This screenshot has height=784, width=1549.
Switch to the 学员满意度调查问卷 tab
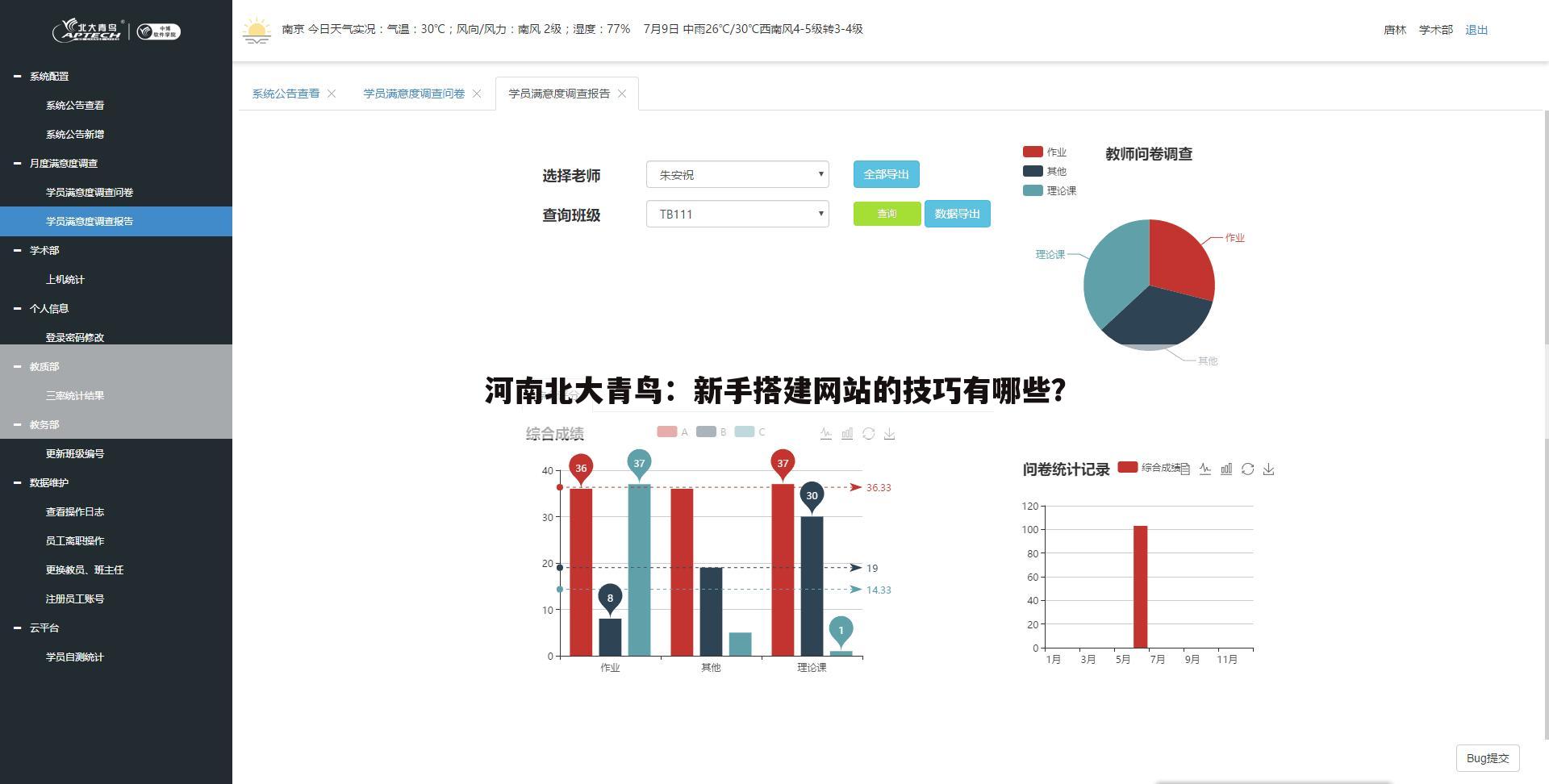414,94
